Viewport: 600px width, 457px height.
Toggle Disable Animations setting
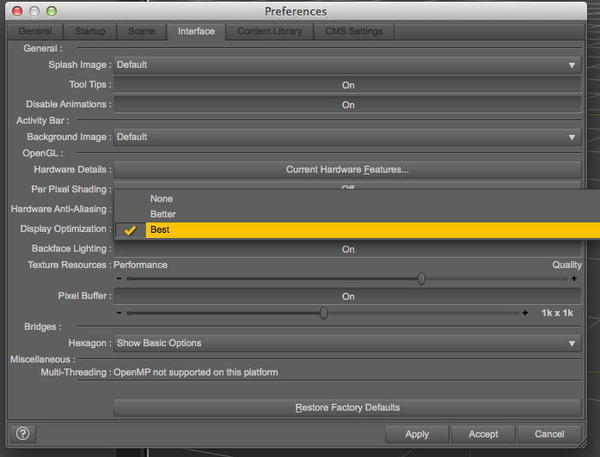(x=348, y=104)
